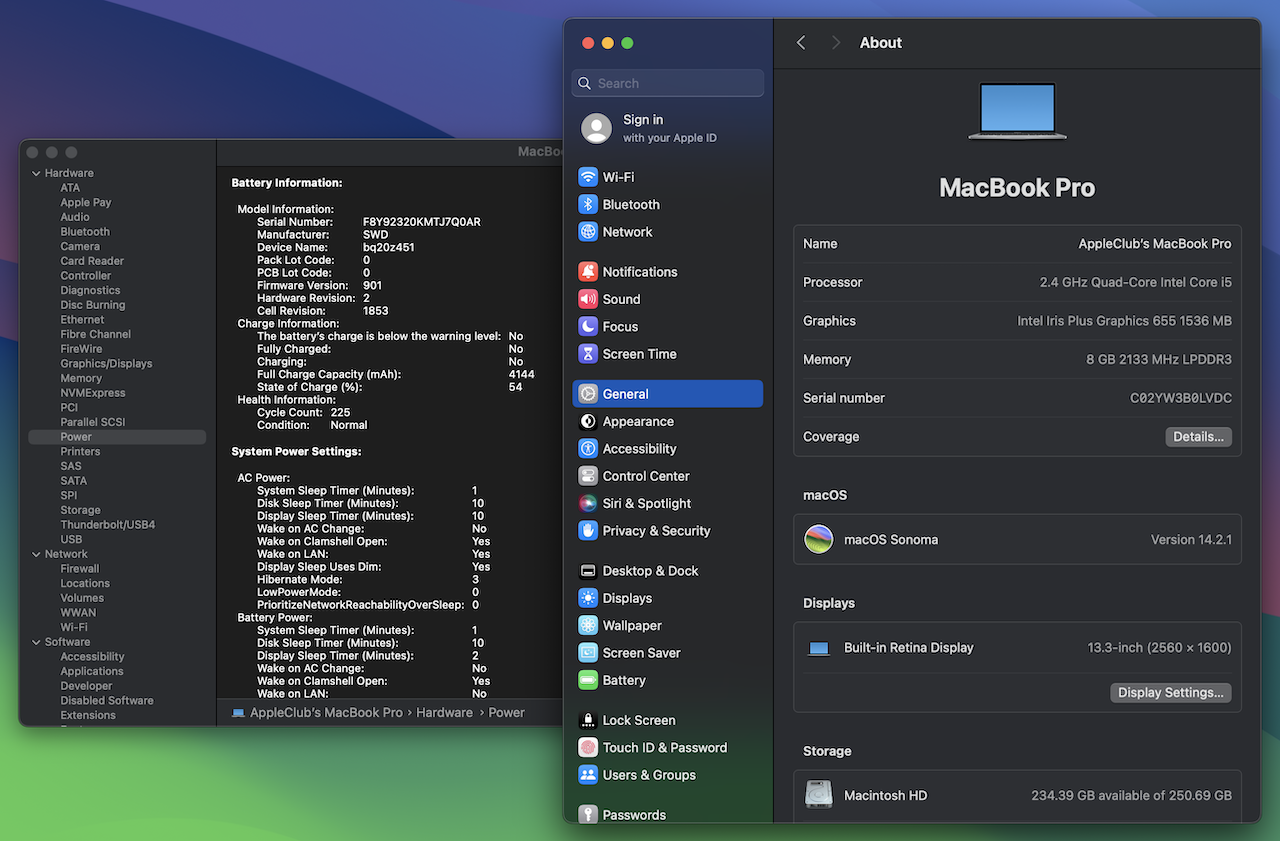
Task: Select the Screen Time hourglass icon
Action: (x=588, y=354)
